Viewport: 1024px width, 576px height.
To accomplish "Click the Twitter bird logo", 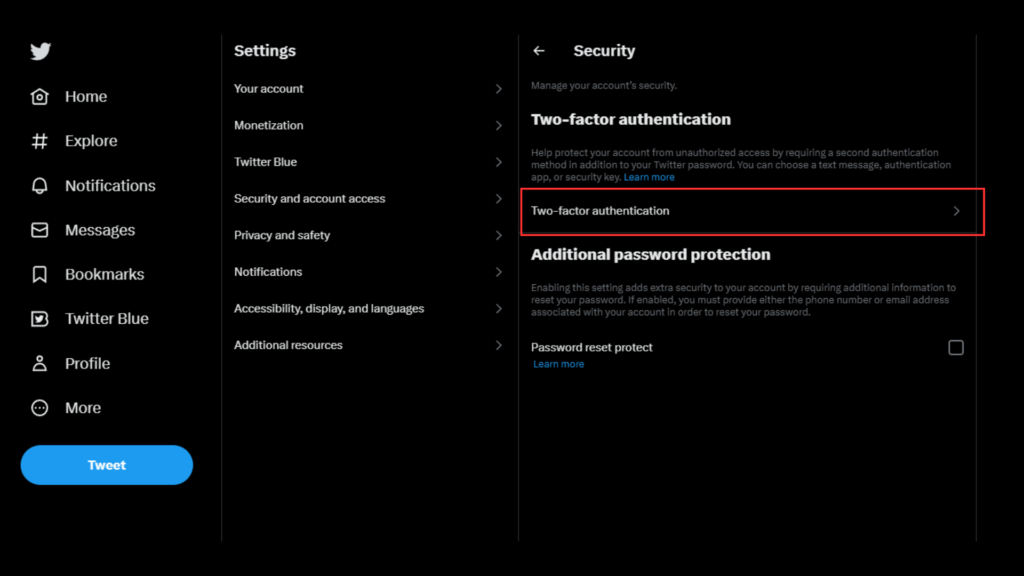I will click(x=40, y=52).
